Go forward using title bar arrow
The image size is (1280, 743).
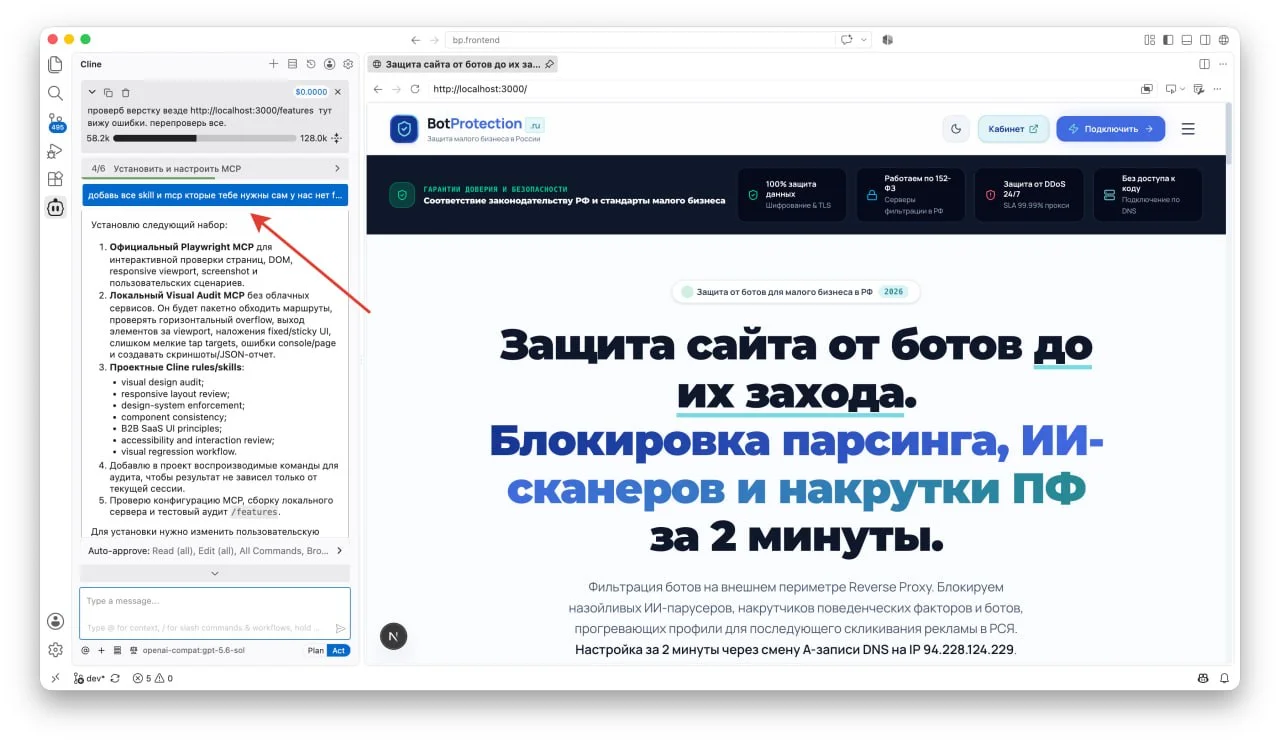(x=434, y=40)
